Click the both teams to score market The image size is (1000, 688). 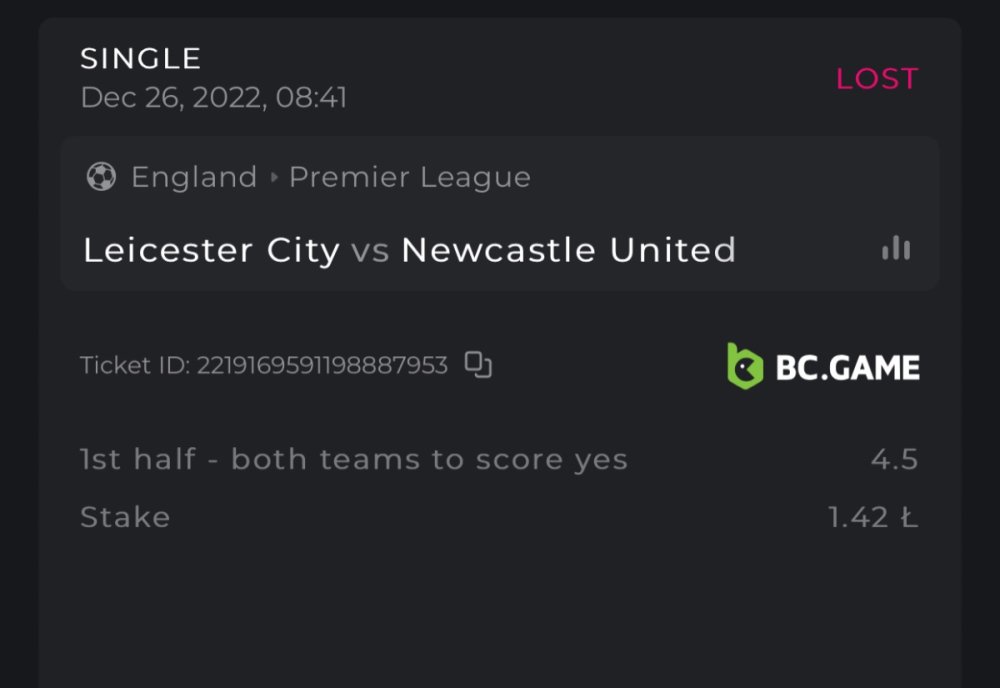(354, 460)
